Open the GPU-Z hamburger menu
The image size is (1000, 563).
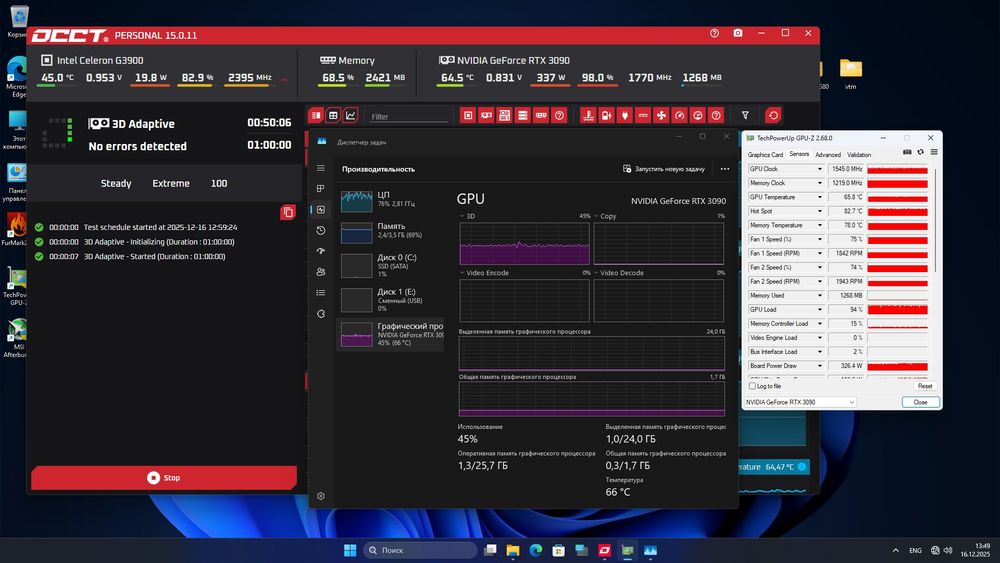tap(934, 152)
